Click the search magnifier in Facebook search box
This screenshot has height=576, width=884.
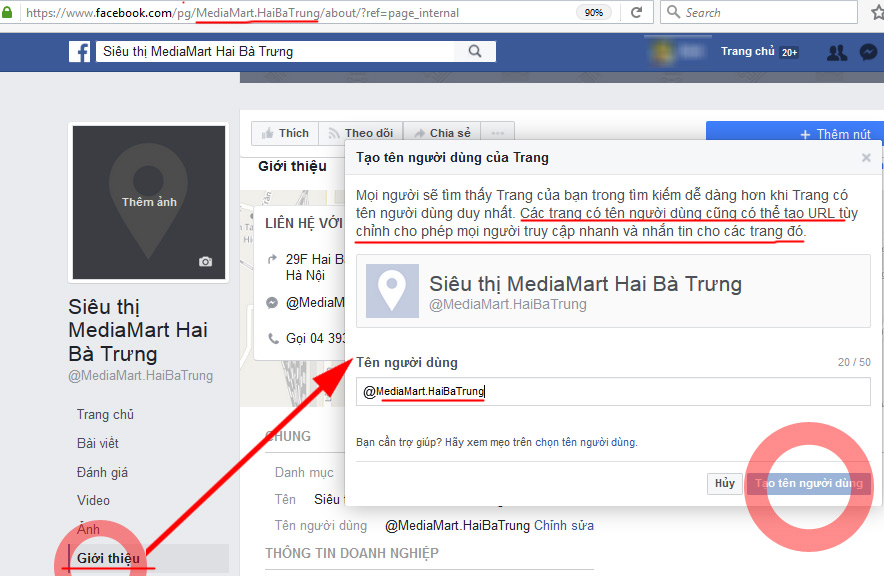click(x=470, y=52)
